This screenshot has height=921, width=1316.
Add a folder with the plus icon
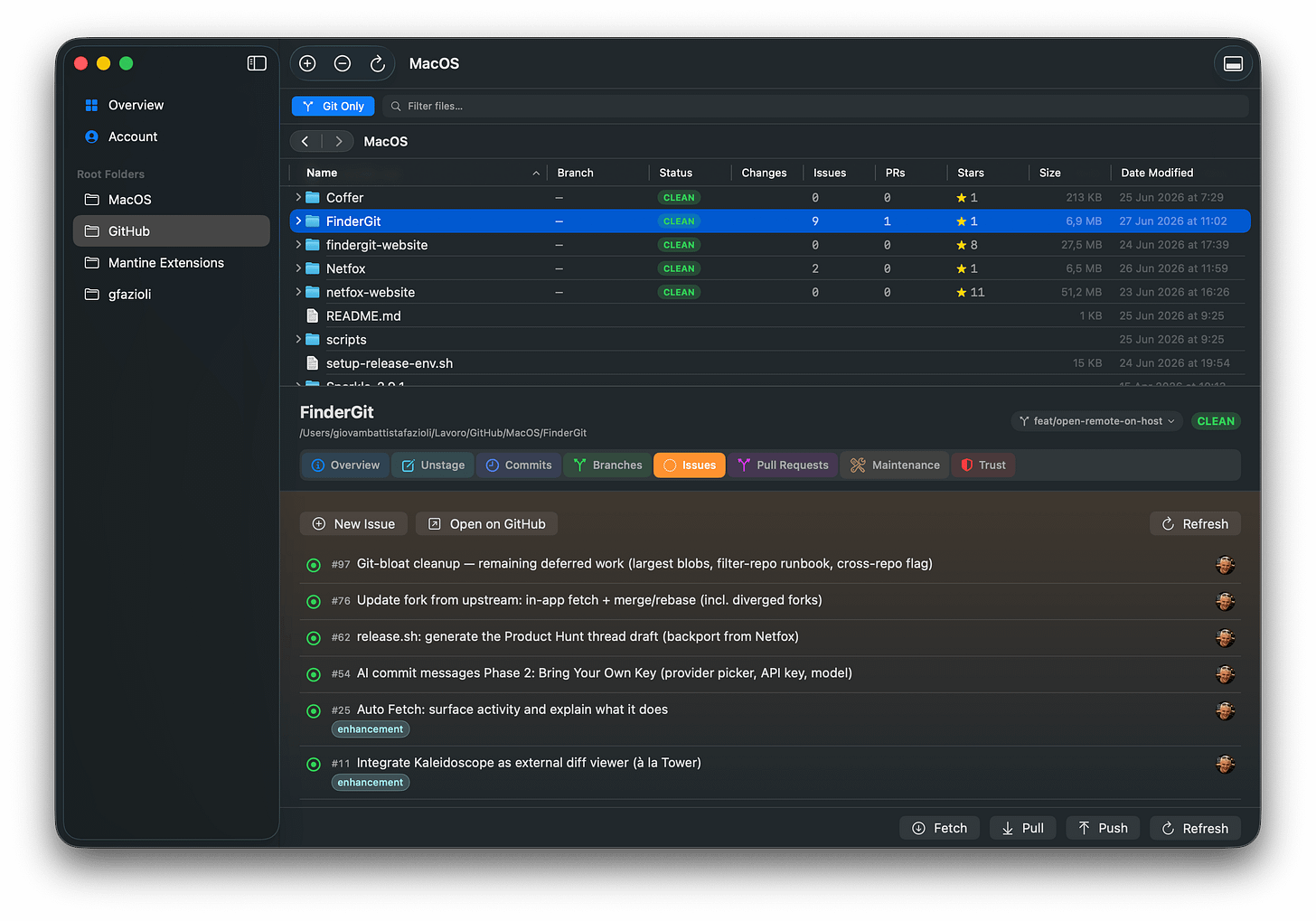click(307, 63)
